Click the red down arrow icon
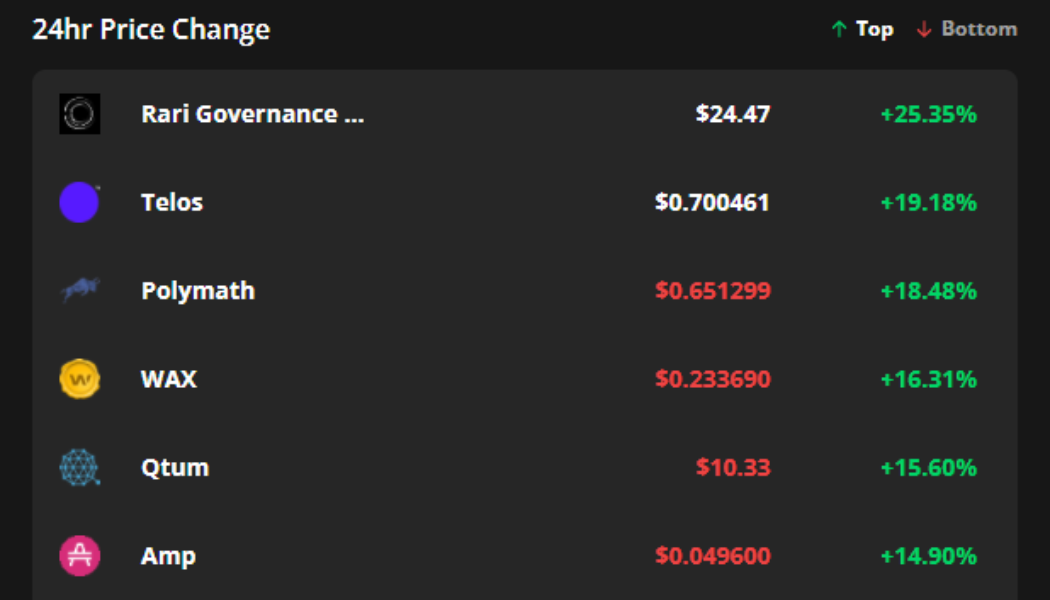 click(x=923, y=29)
